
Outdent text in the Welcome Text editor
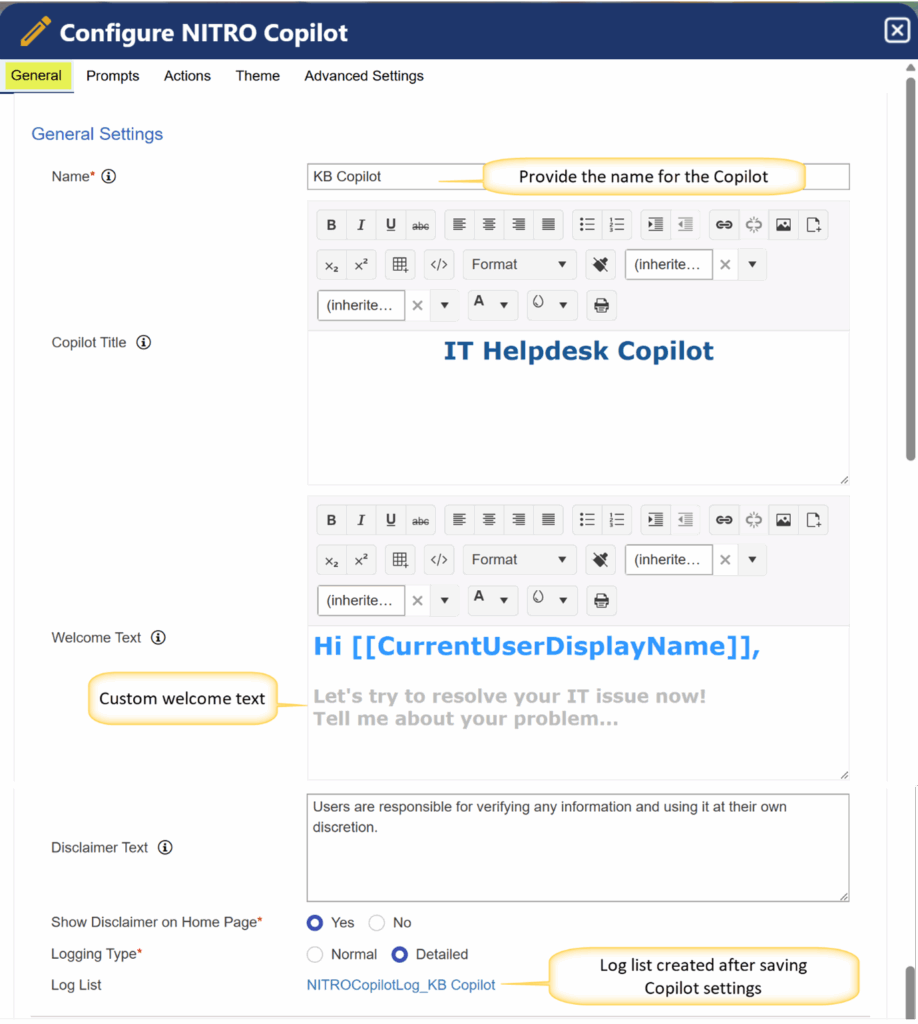coord(685,520)
